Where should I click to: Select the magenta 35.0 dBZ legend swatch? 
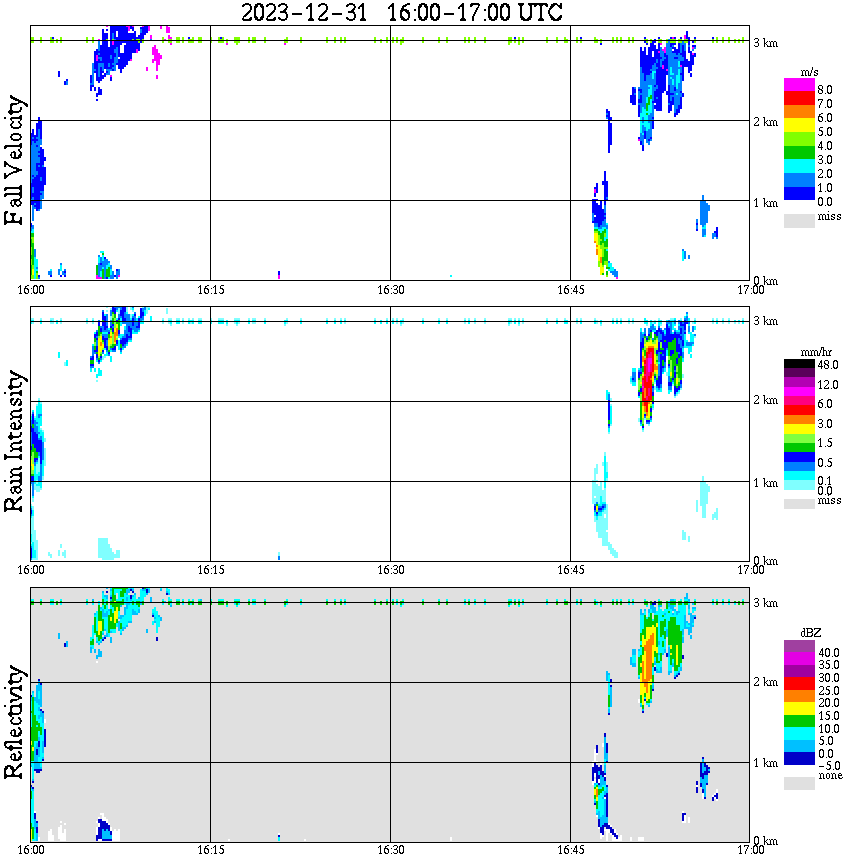coord(799,659)
